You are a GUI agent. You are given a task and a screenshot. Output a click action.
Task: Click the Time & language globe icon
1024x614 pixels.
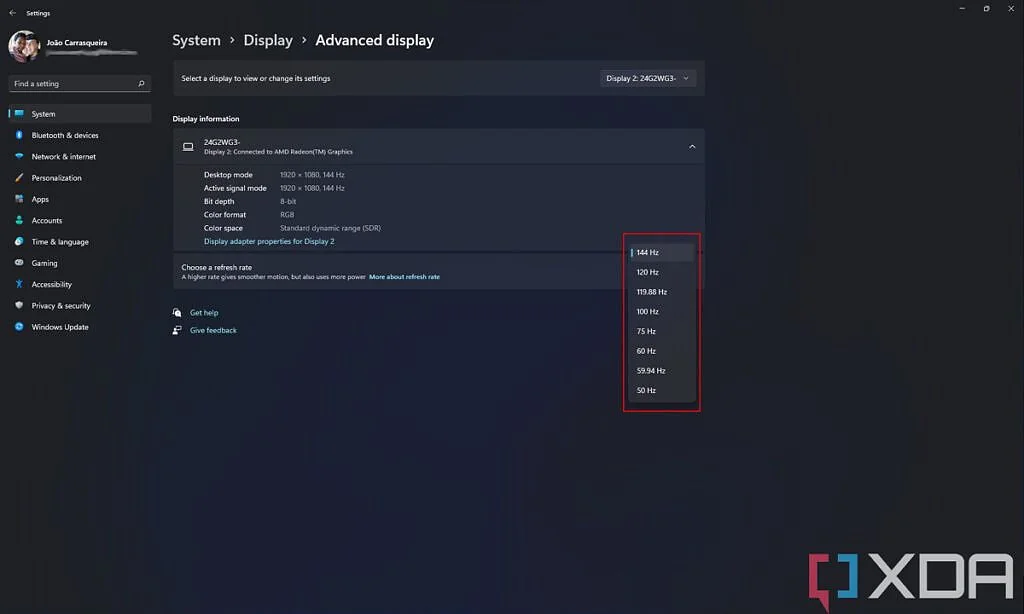[x=19, y=242]
